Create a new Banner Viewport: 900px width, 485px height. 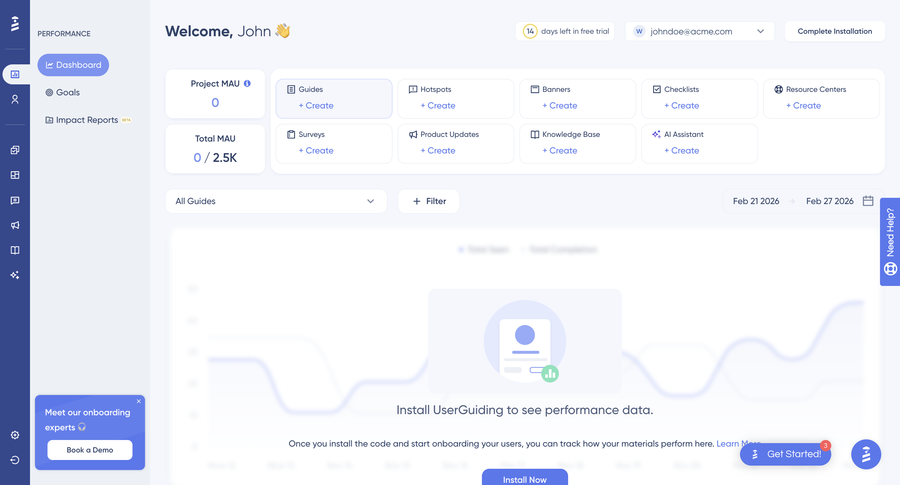[560, 106]
